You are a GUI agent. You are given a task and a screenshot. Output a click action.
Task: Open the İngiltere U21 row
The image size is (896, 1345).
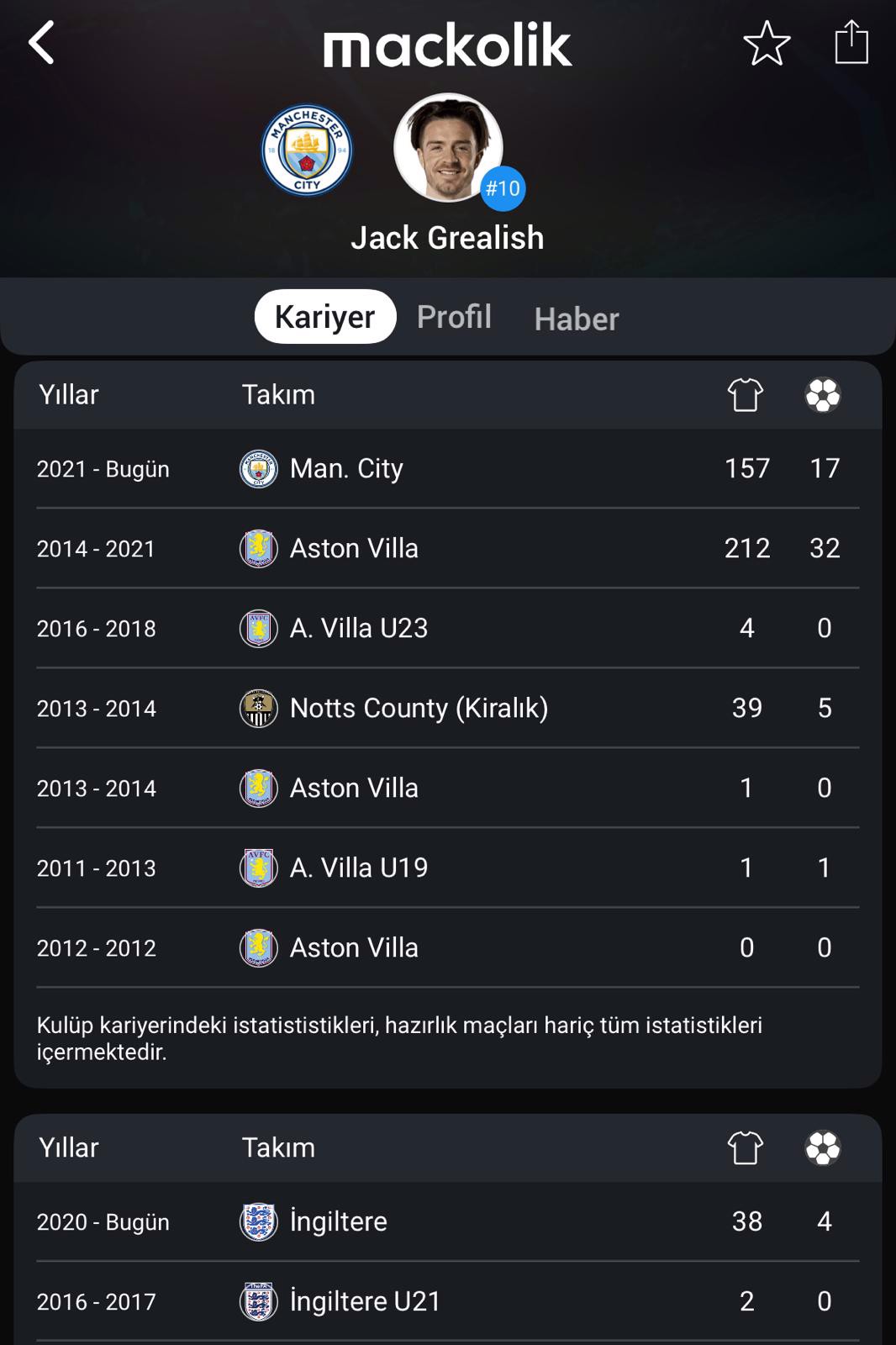[x=448, y=1301]
